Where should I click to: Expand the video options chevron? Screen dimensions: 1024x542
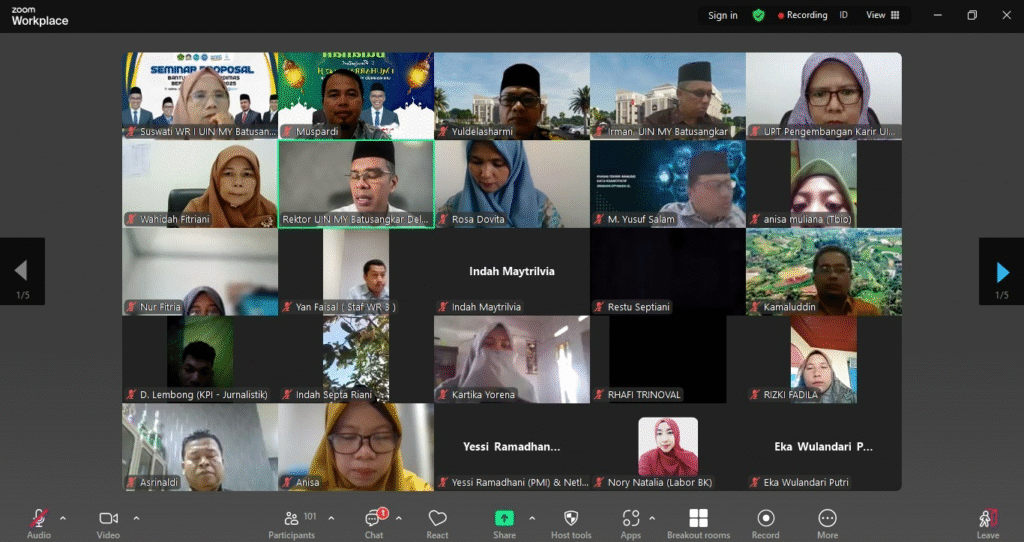[136, 518]
